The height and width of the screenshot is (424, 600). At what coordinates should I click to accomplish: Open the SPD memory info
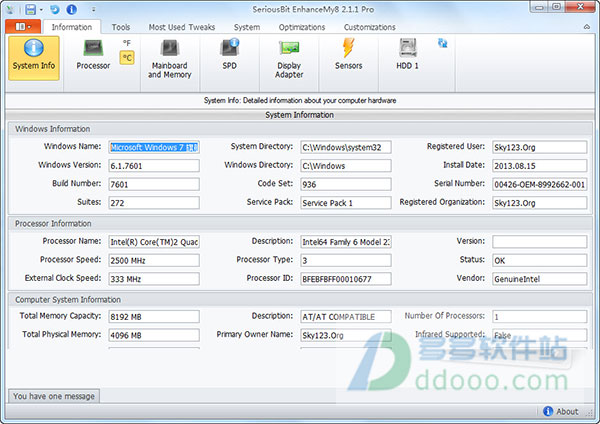pyautogui.click(x=229, y=55)
